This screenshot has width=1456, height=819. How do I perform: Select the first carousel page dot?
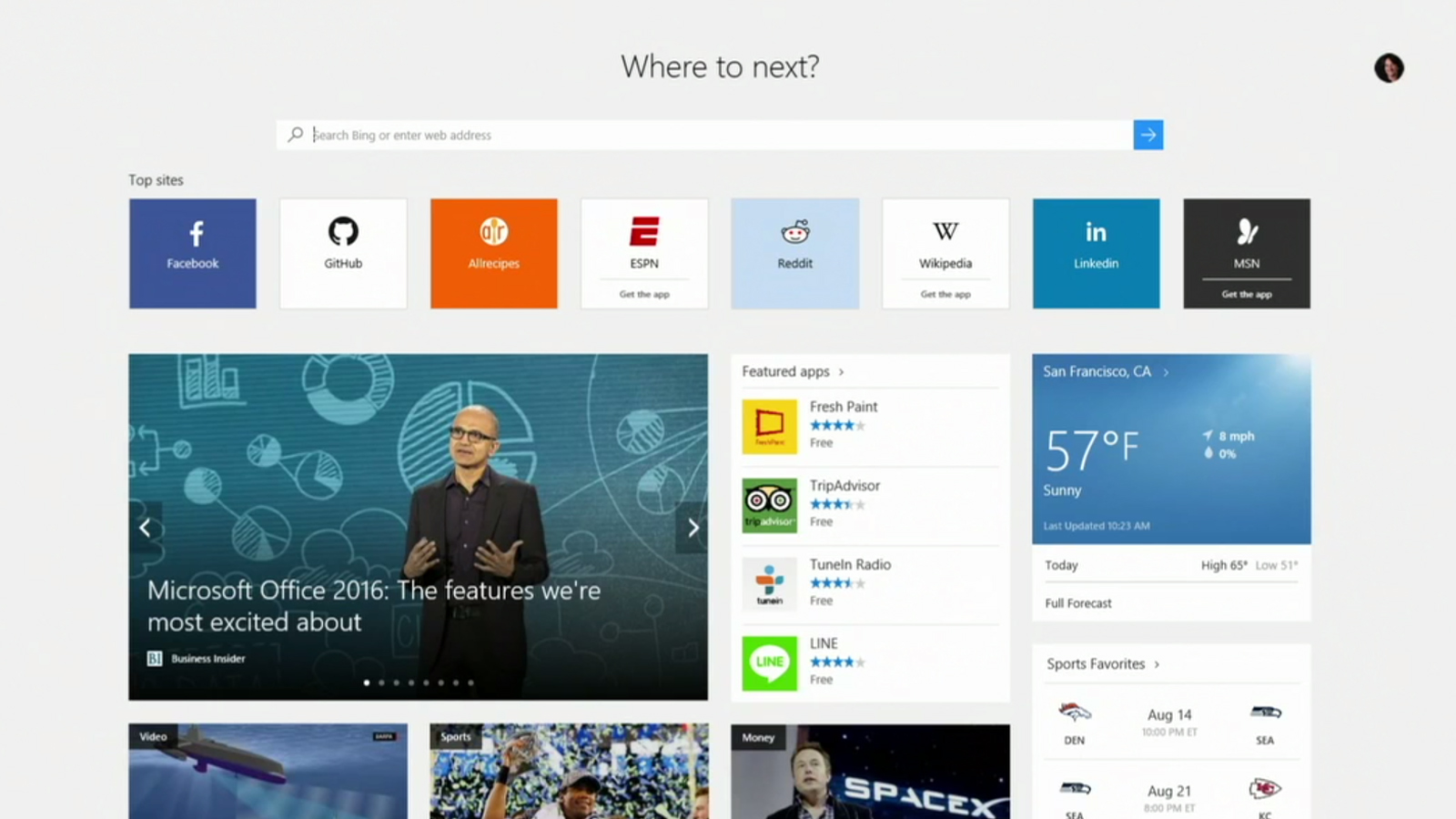click(x=367, y=682)
